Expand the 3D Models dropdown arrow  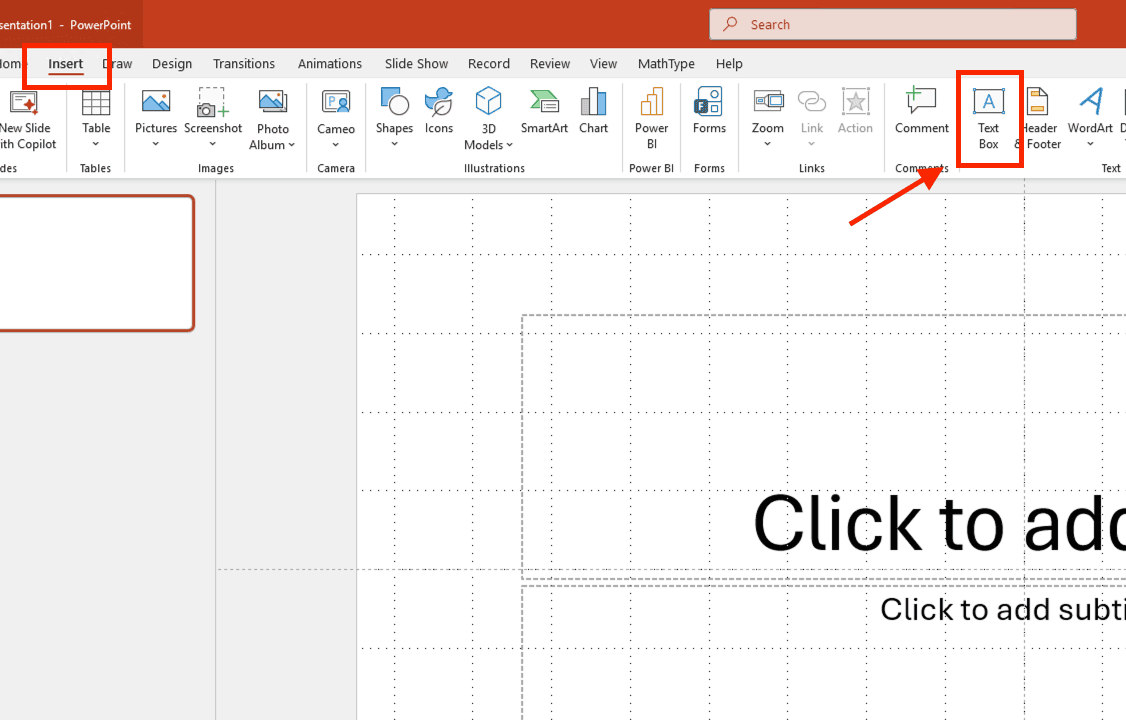click(x=510, y=145)
